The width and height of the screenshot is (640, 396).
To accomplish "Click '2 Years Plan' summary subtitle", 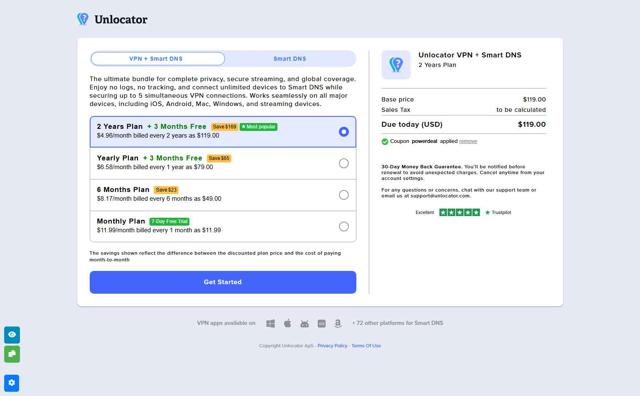I will [x=437, y=65].
